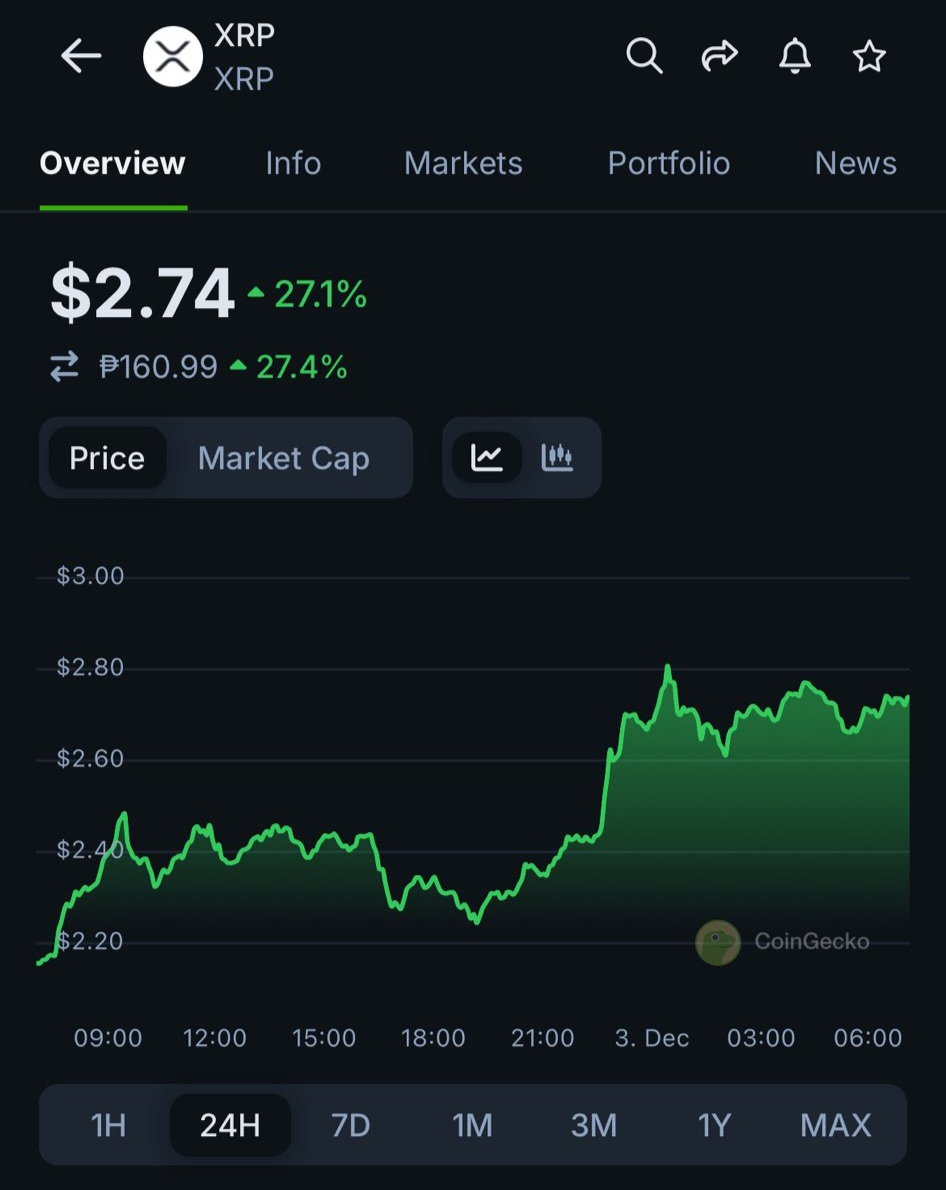Show the MAX time range

click(836, 1126)
